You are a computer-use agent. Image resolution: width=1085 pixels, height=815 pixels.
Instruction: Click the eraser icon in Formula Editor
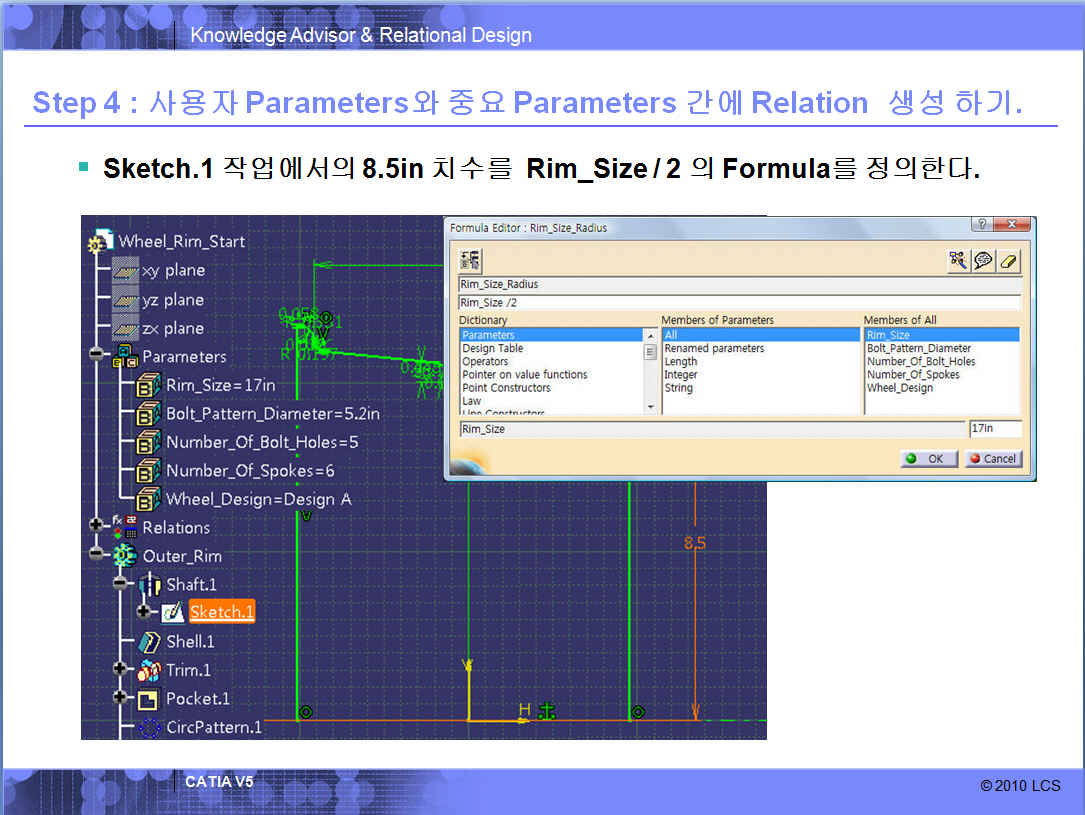(x=1009, y=260)
